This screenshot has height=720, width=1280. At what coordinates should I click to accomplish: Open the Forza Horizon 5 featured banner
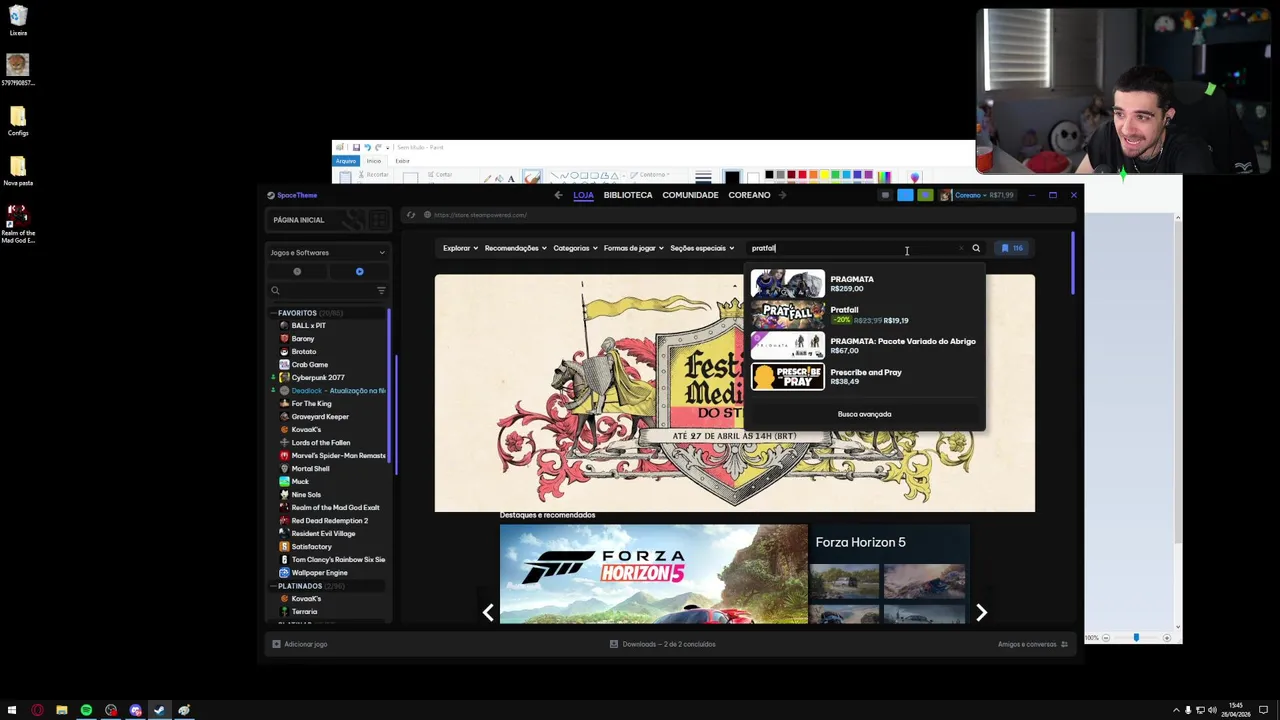(654, 574)
